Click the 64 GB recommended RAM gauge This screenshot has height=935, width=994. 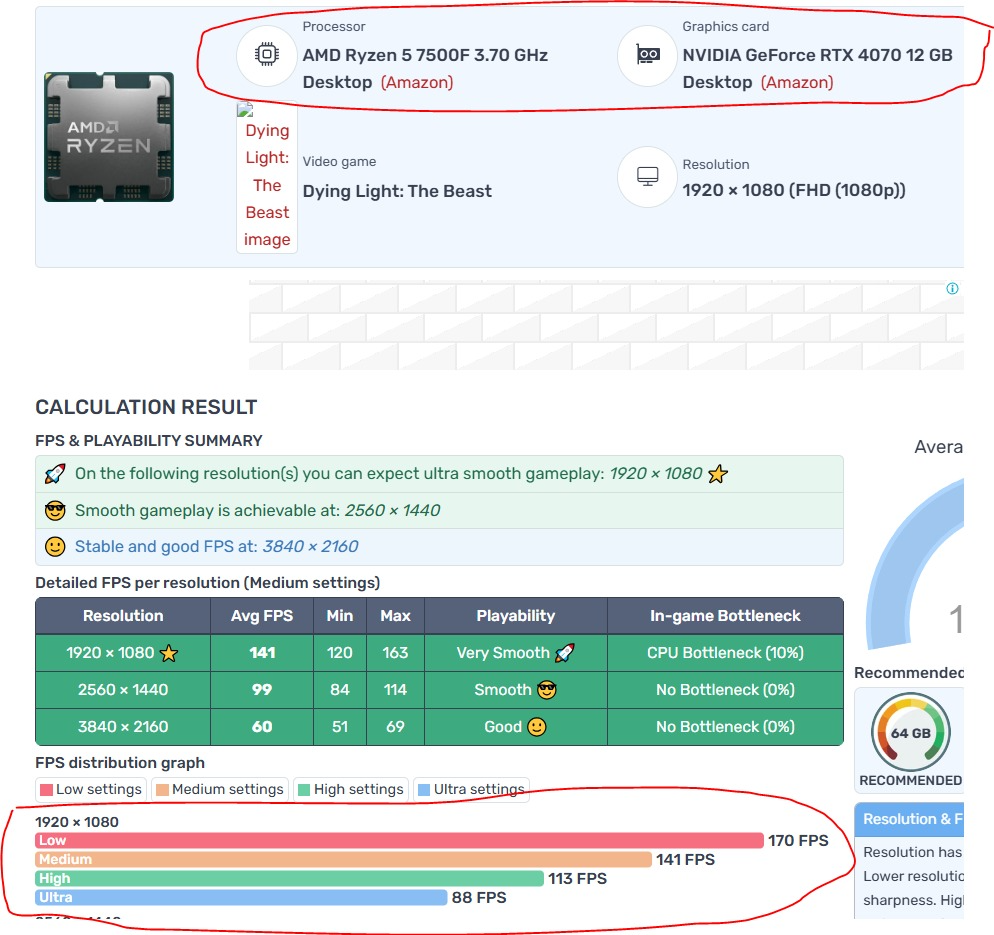click(910, 732)
